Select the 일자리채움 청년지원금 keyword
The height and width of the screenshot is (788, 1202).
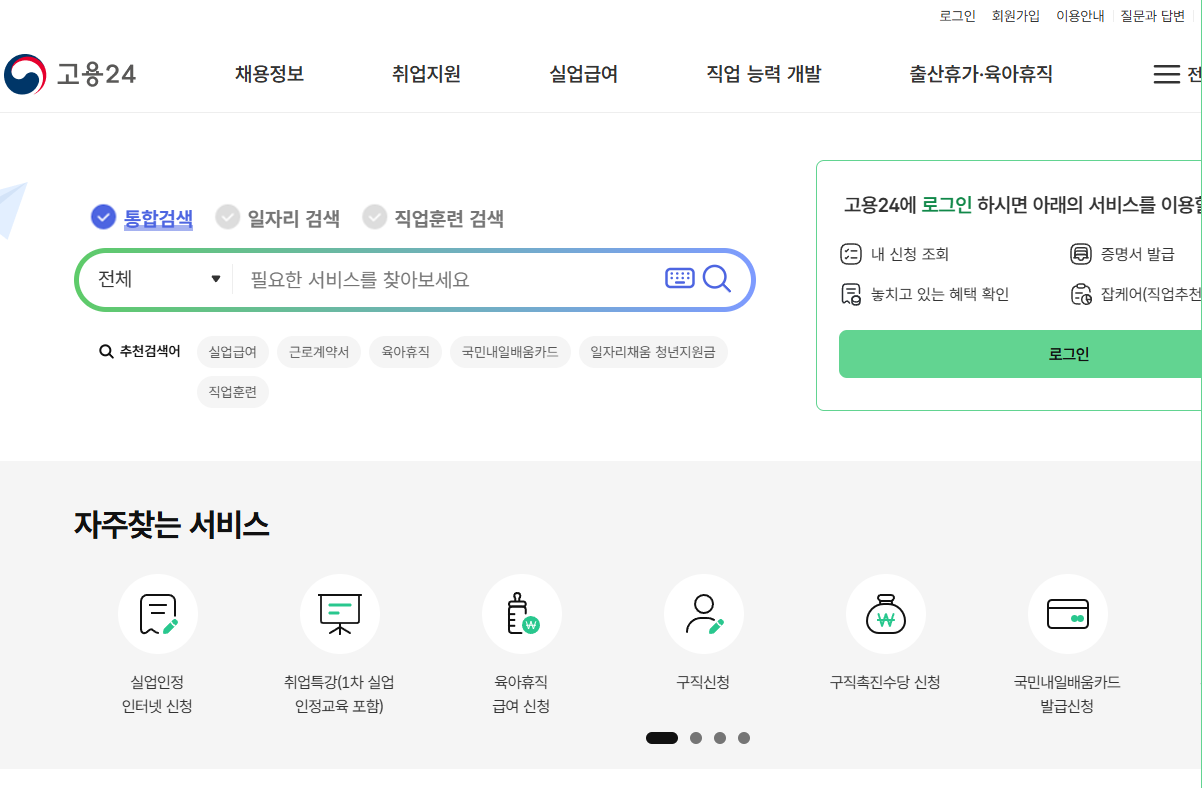(653, 352)
